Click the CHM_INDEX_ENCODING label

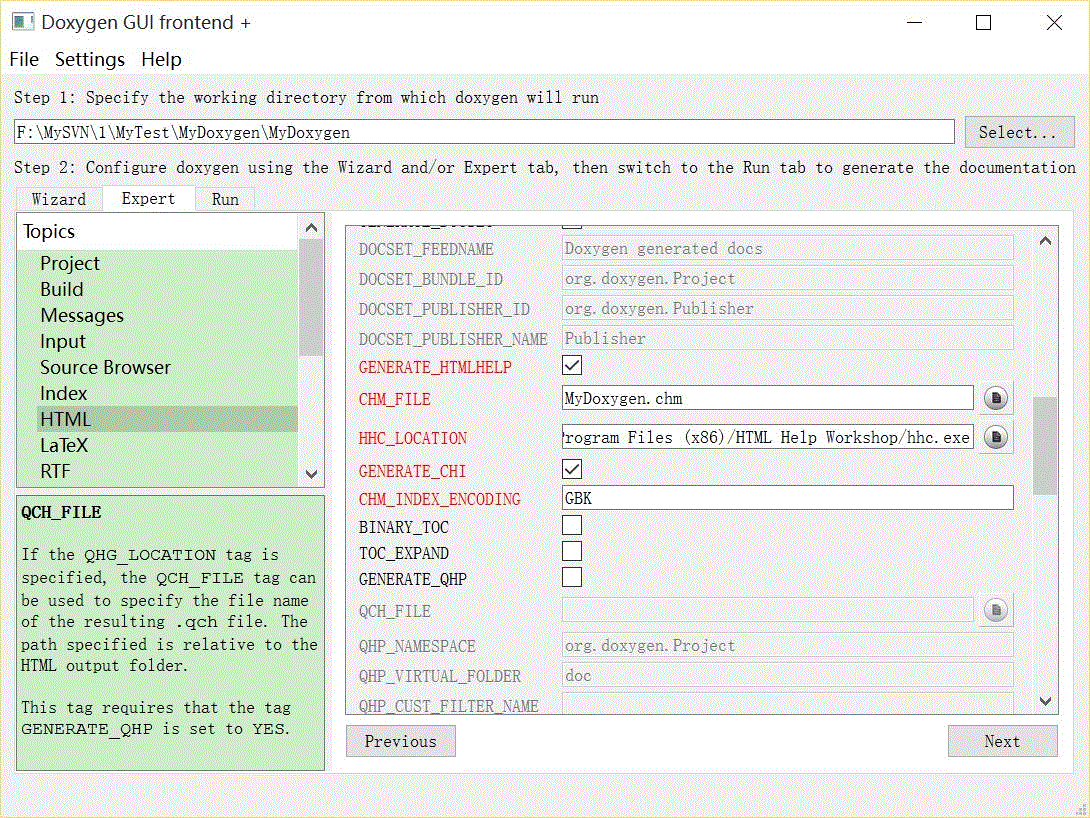[439, 499]
